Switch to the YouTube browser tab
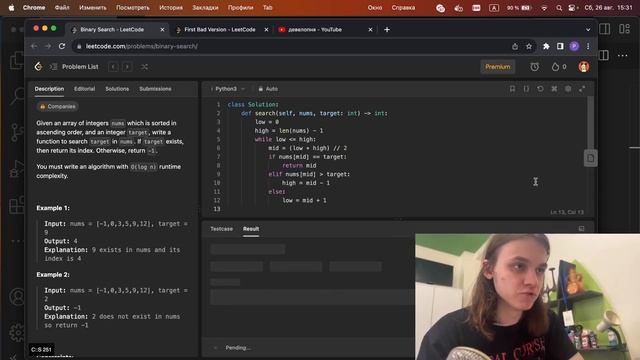Viewport: 640px width, 360px height. tap(315, 30)
